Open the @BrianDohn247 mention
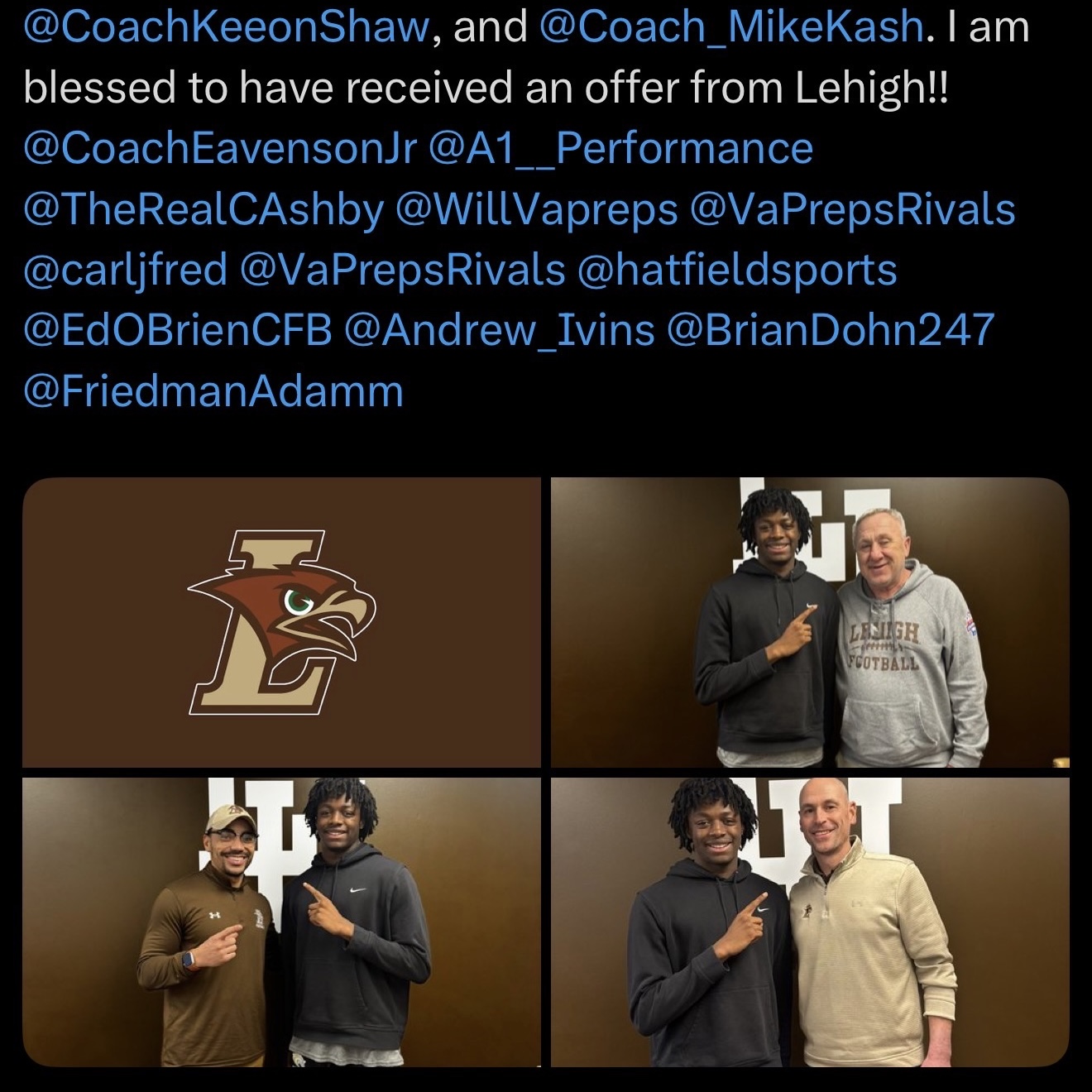This screenshot has height=1092, width=1092. tap(830, 331)
